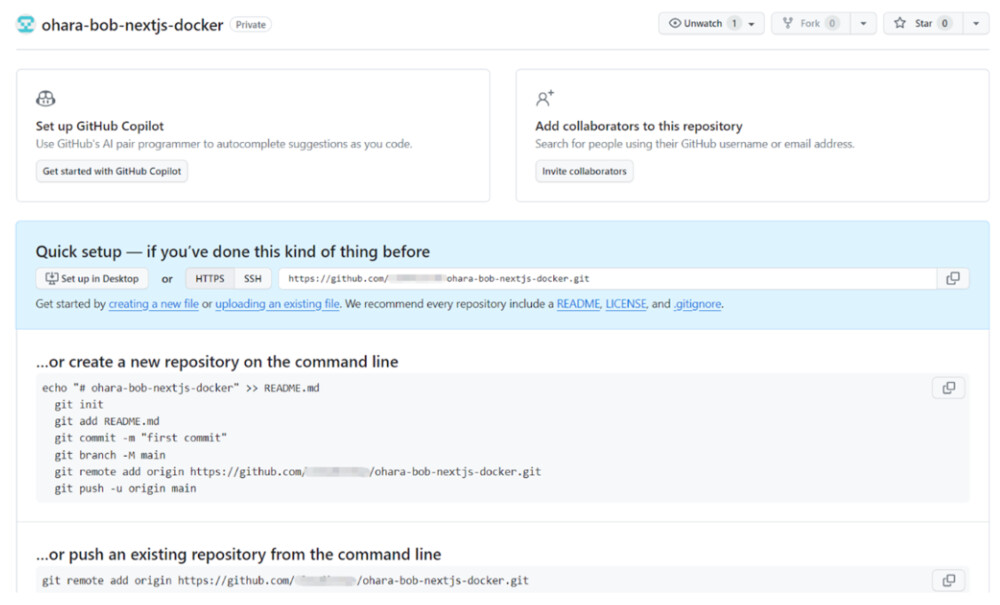Copy the clone URL to clipboard
The width and height of the screenshot is (1000, 605).
953,279
